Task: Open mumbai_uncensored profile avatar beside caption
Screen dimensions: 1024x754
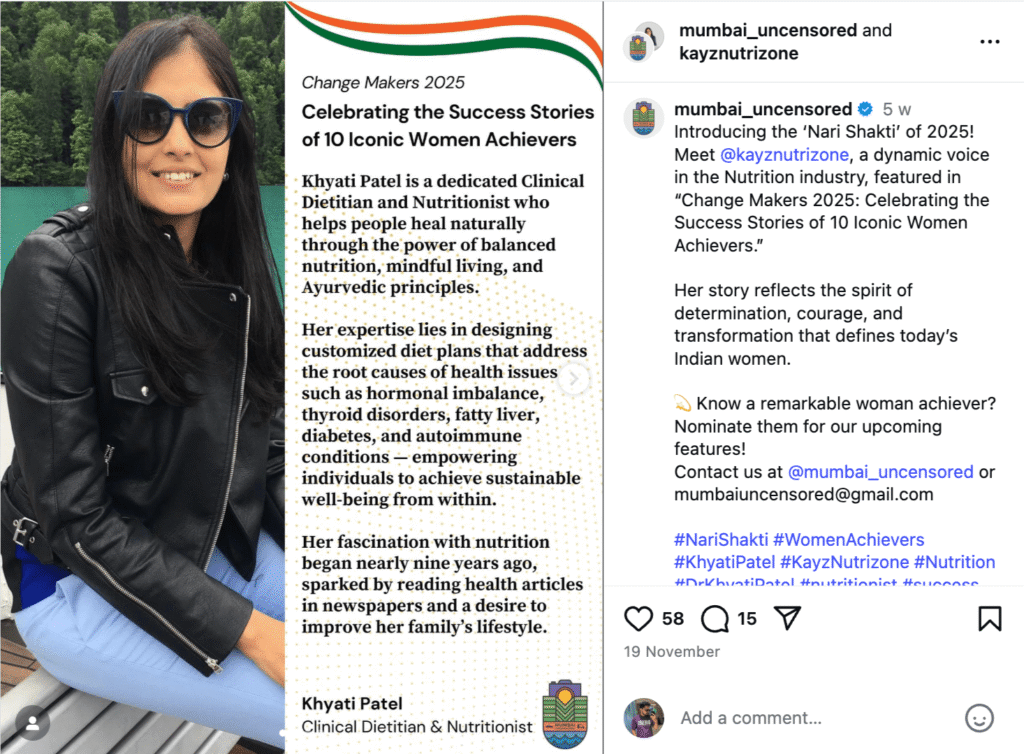Action: 644,119
